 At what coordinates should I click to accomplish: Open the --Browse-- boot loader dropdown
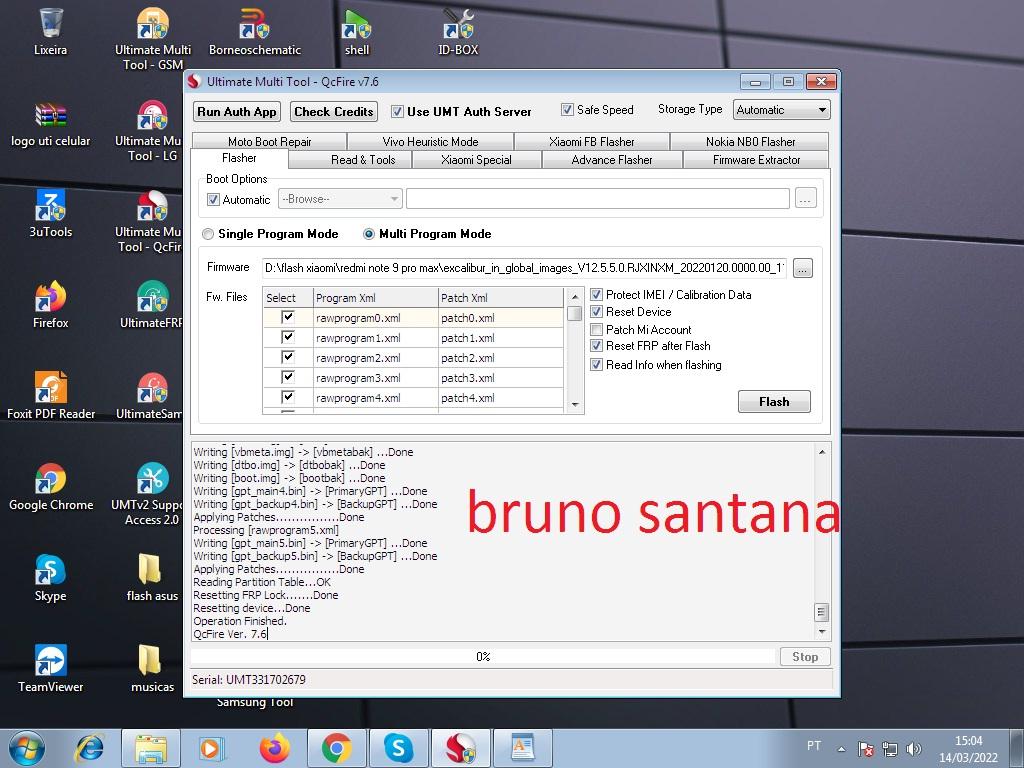pyautogui.click(x=340, y=199)
